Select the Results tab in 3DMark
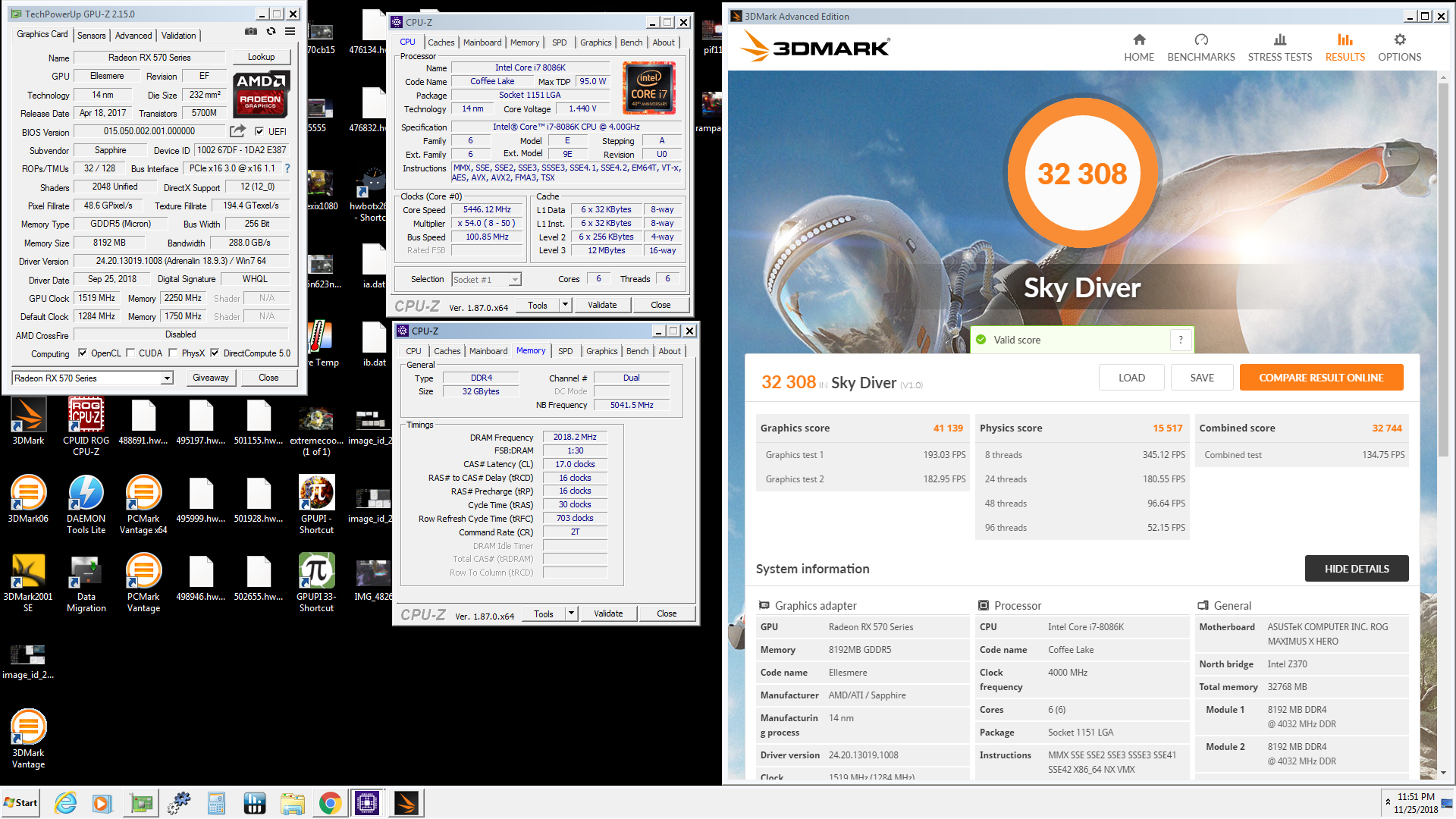1456x819 pixels. pos(1345,47)
